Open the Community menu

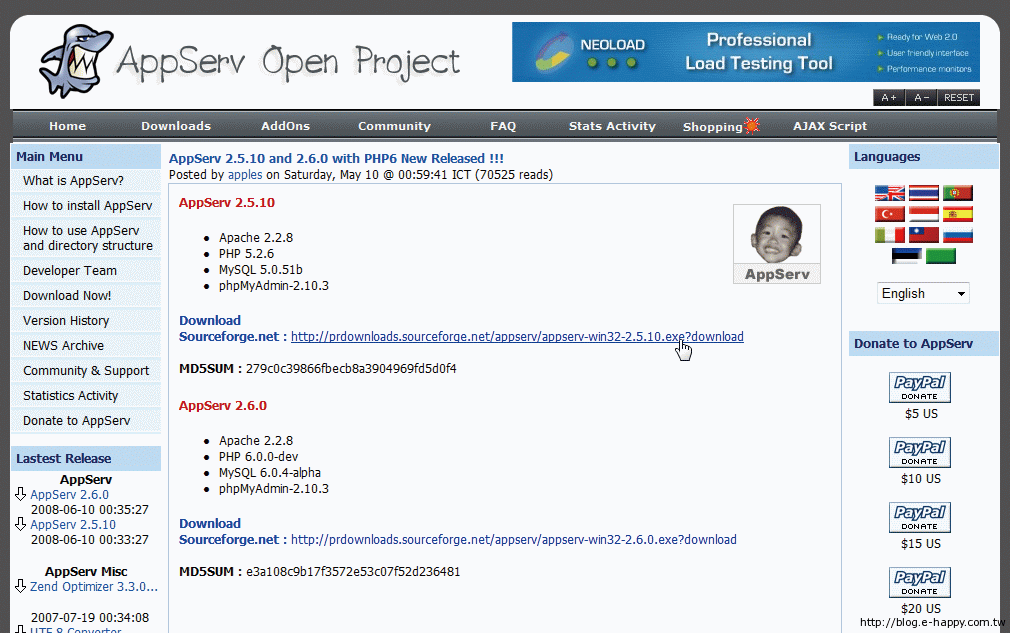pyautogui.click(x=394, y=126)
